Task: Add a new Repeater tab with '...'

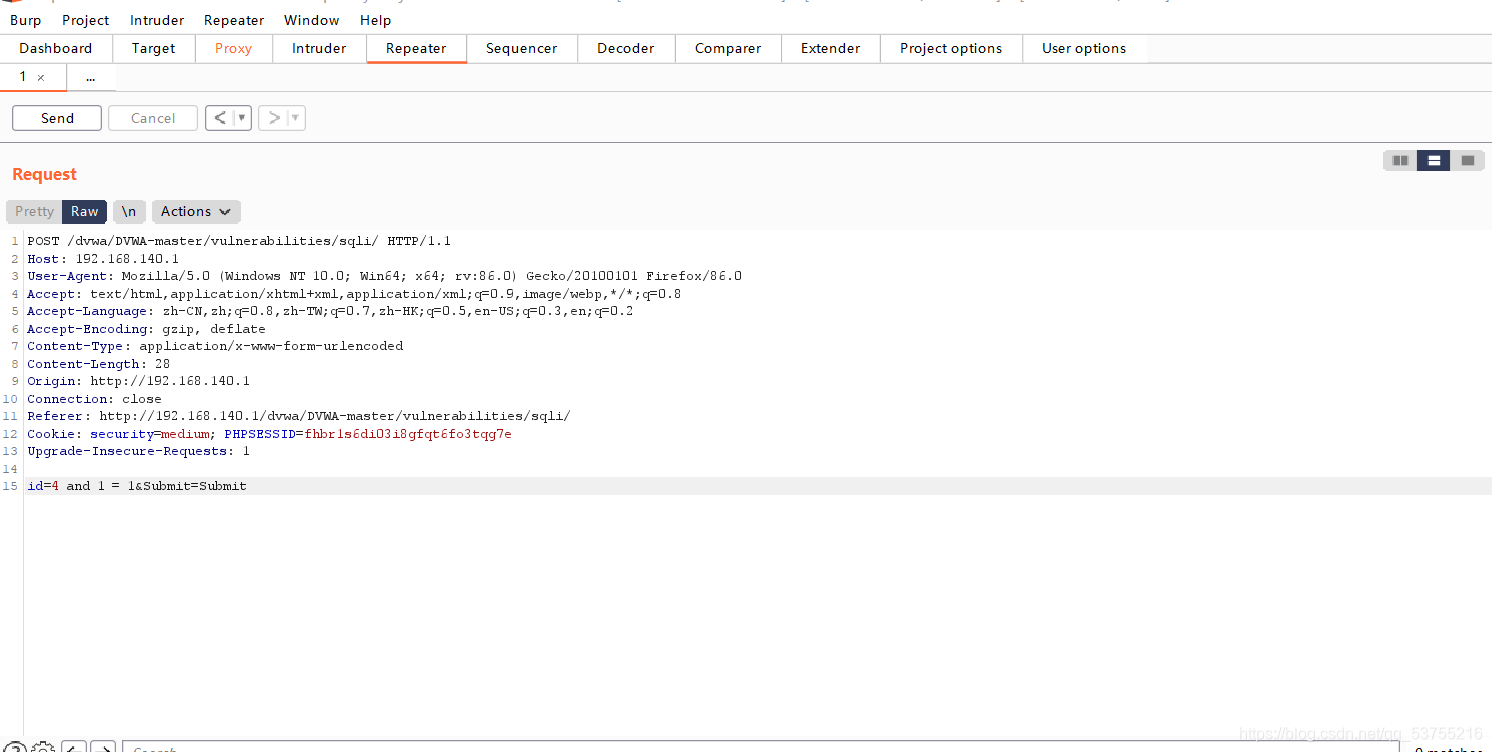Action: pyautogui.click(x=91, y=77)
